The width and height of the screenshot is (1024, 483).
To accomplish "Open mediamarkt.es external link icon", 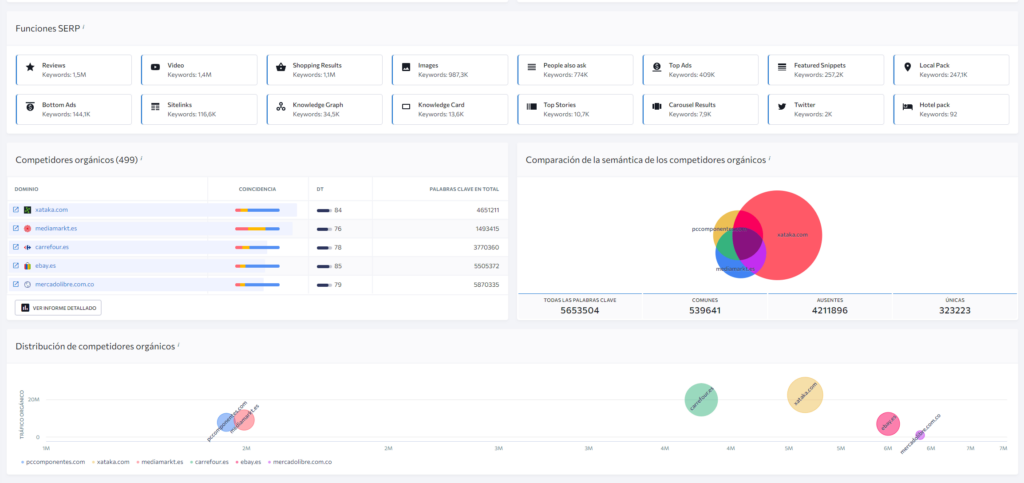I will (x=16, y=228).
